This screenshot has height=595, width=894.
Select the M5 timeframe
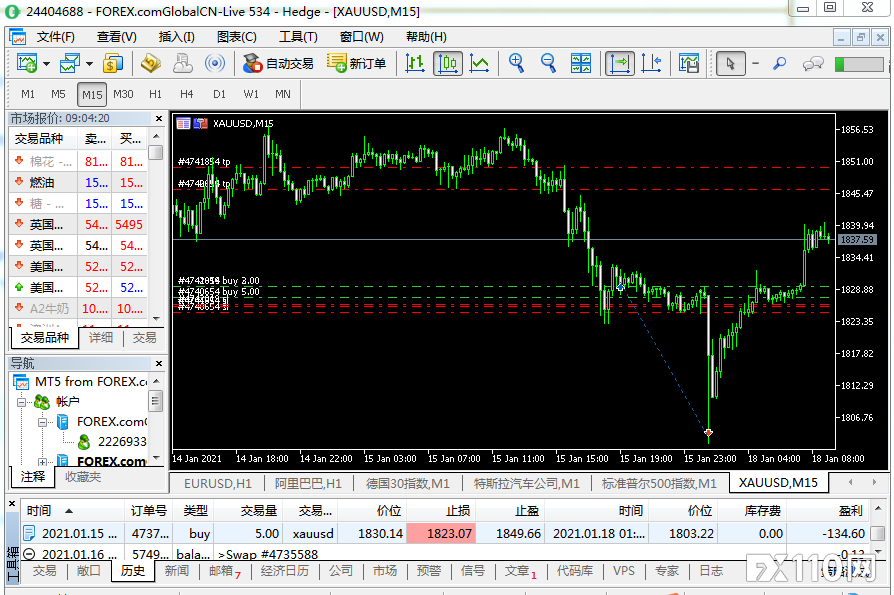coord(58,94)
